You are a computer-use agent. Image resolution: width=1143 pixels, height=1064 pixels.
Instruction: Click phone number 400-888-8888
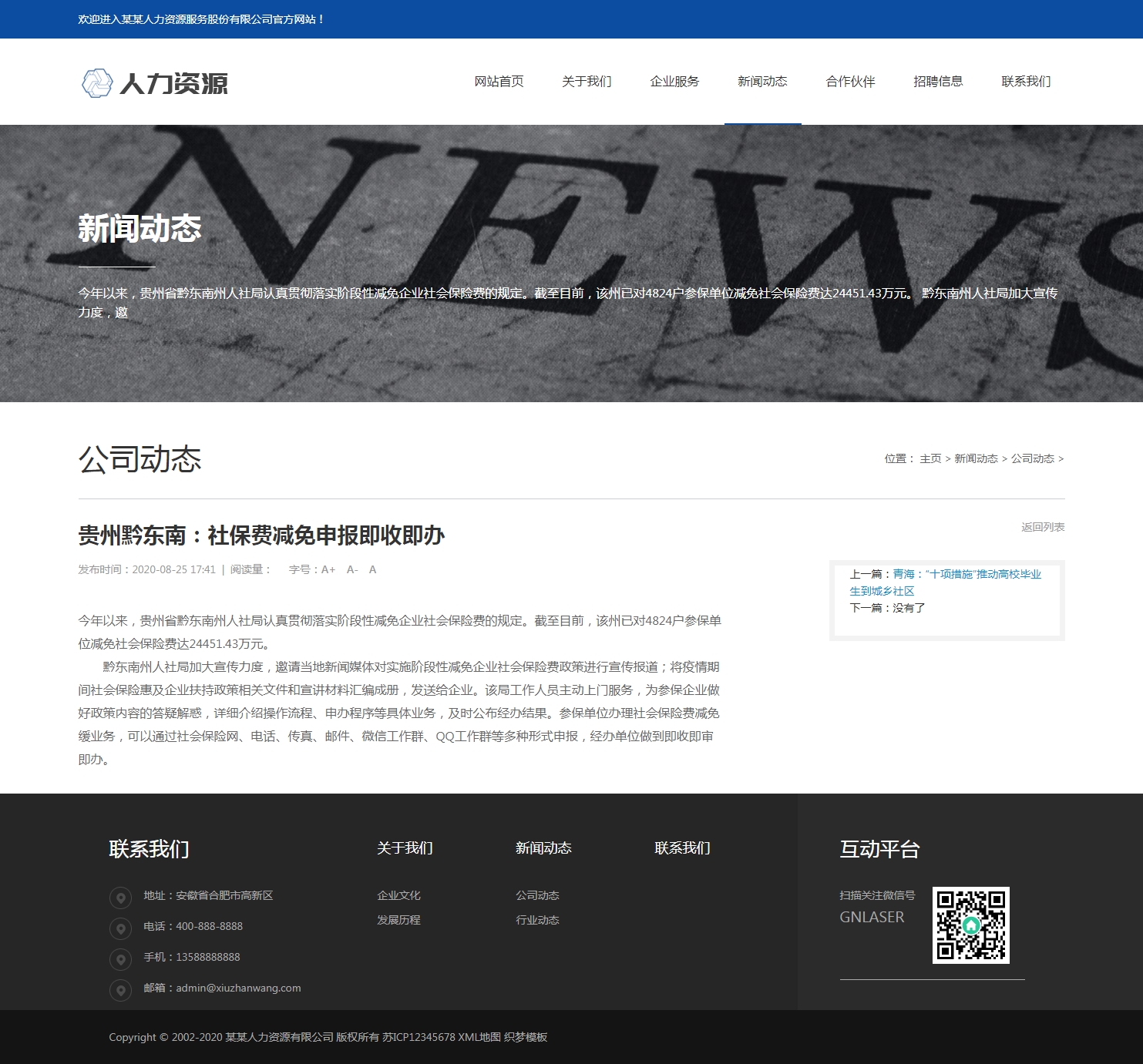click(209, 926)
